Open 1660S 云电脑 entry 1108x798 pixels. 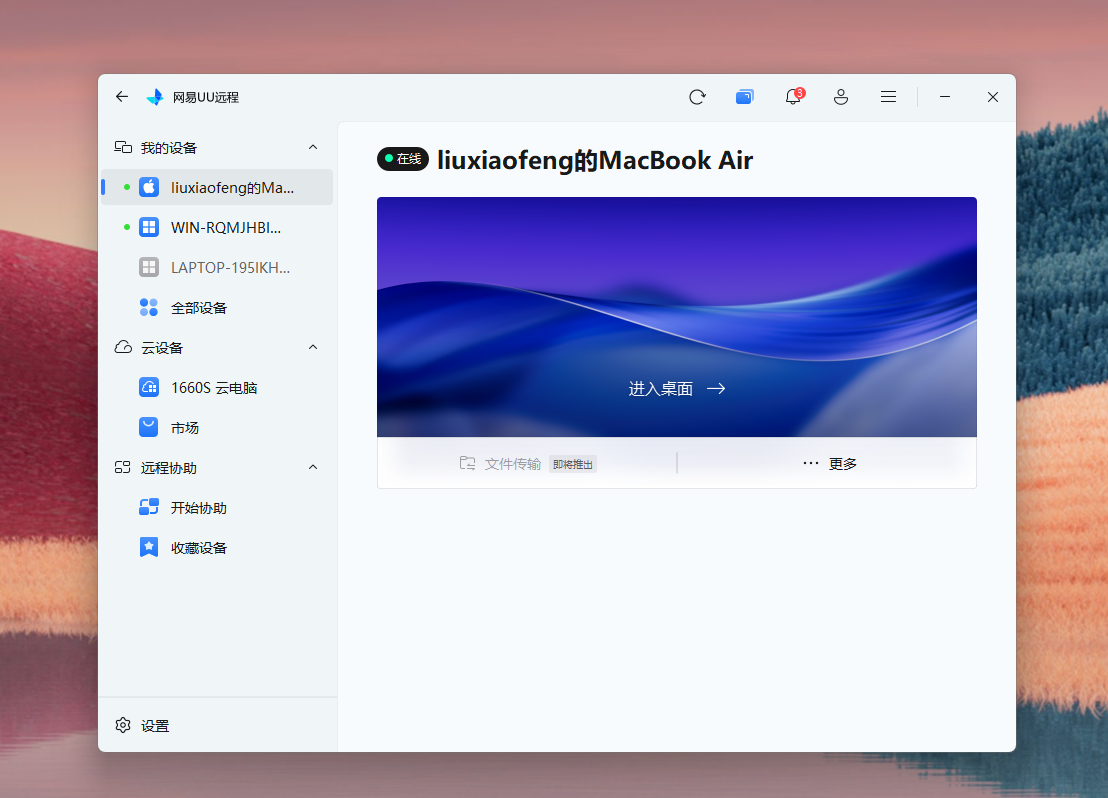(217, 387)
